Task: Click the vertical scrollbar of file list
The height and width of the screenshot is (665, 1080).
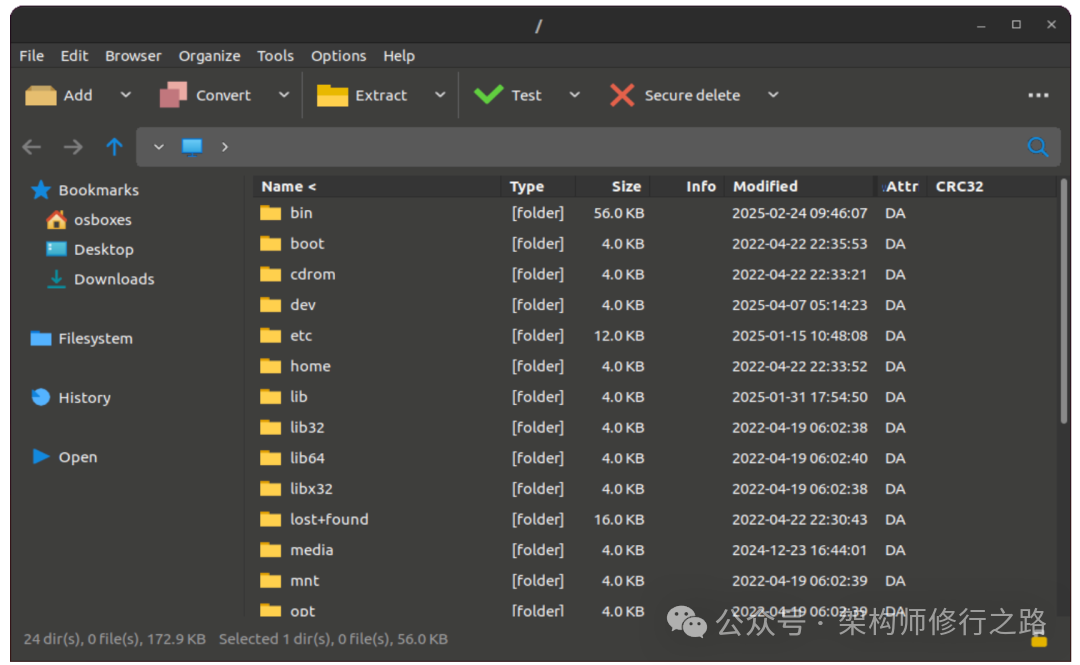Action: coord(1063,310)
